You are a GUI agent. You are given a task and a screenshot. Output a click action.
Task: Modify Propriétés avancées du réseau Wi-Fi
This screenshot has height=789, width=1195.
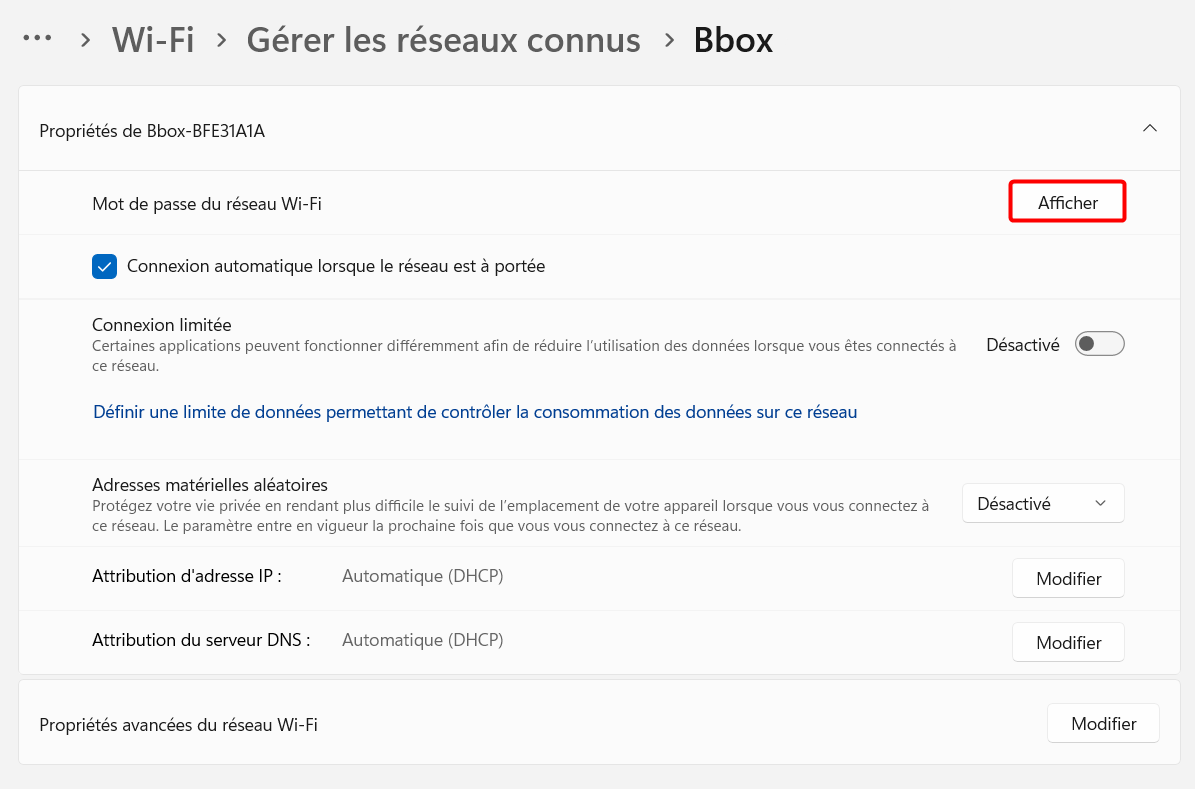pyautogui.click(x=1103, y=723)
